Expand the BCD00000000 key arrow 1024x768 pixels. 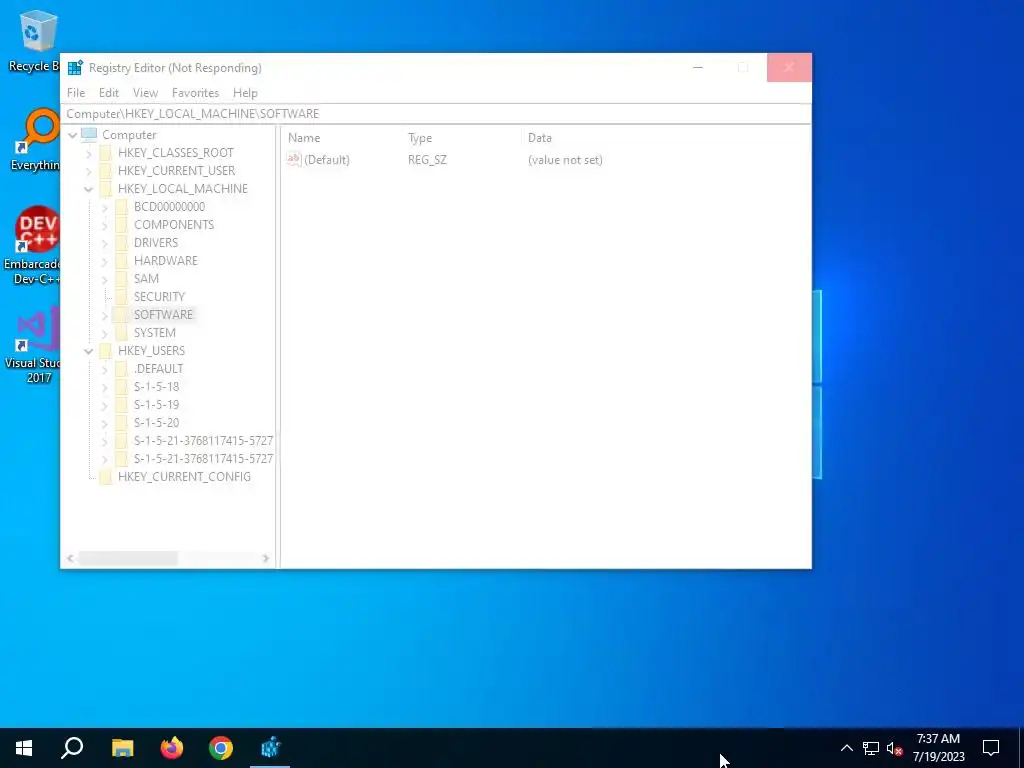pyautogui.click(x=104, y=207)
